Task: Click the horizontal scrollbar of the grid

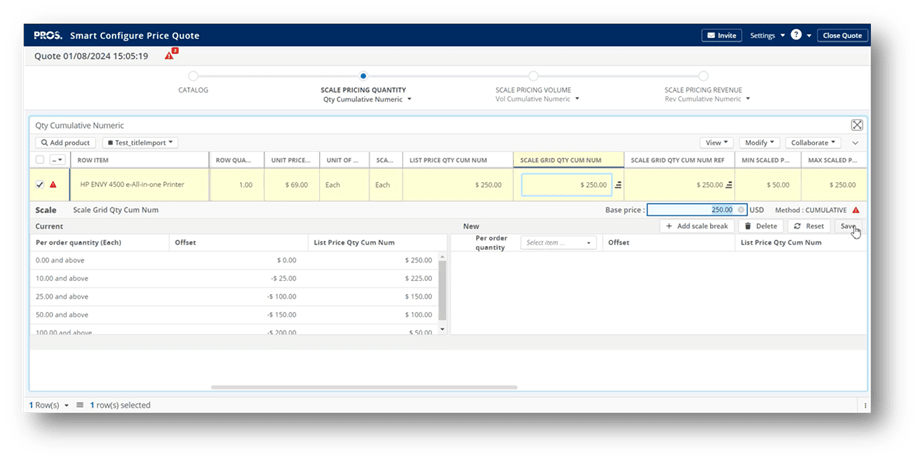Action: 364,387
